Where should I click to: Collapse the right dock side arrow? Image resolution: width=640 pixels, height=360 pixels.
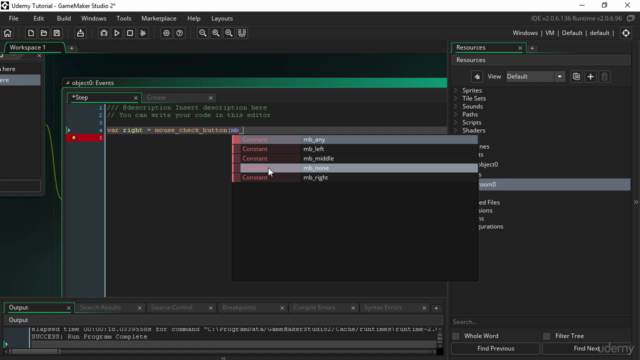pyautogui.click(x=636, y=202)
